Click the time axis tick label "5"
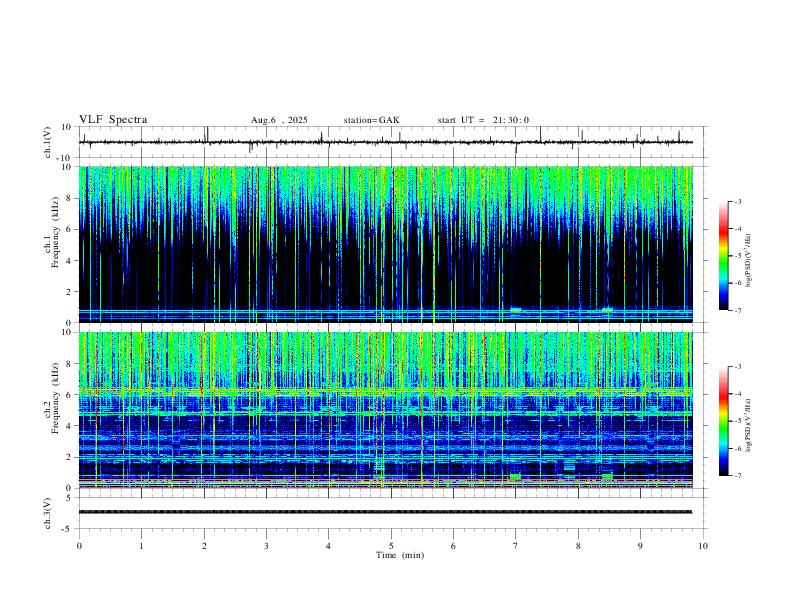This screenshot has height=612, width=792. [x=391, y=546]
